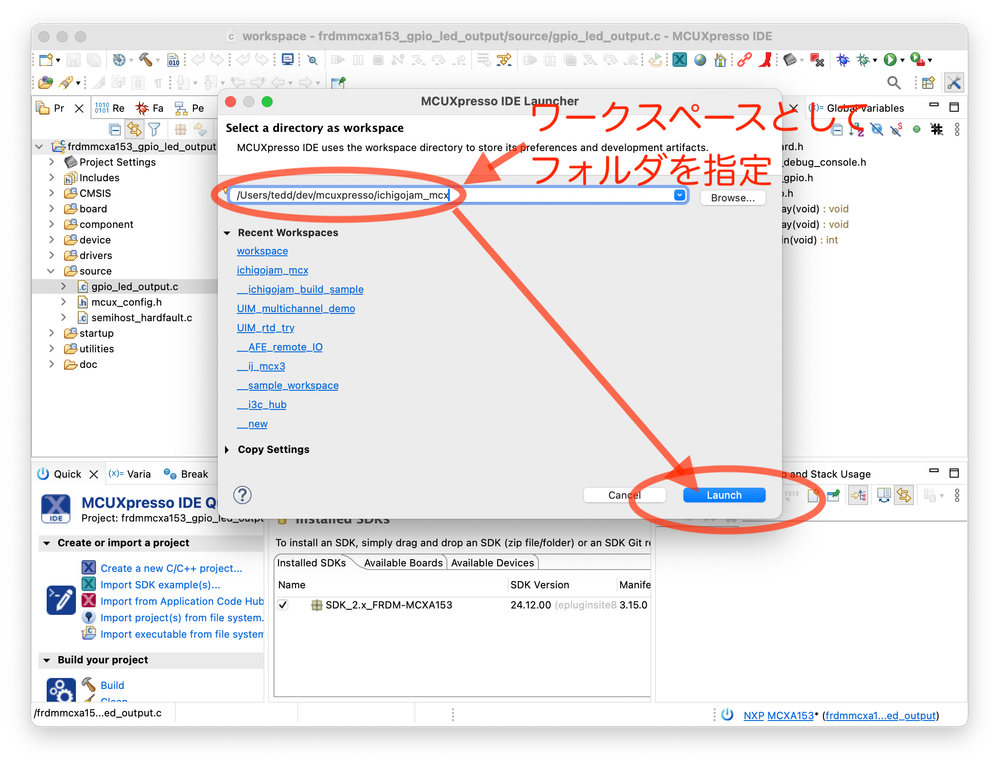Toggle the SDK_2.x_FRDM-MCXA153 checkbox
This screenshot has height=765, width=999.
point(283,605)
